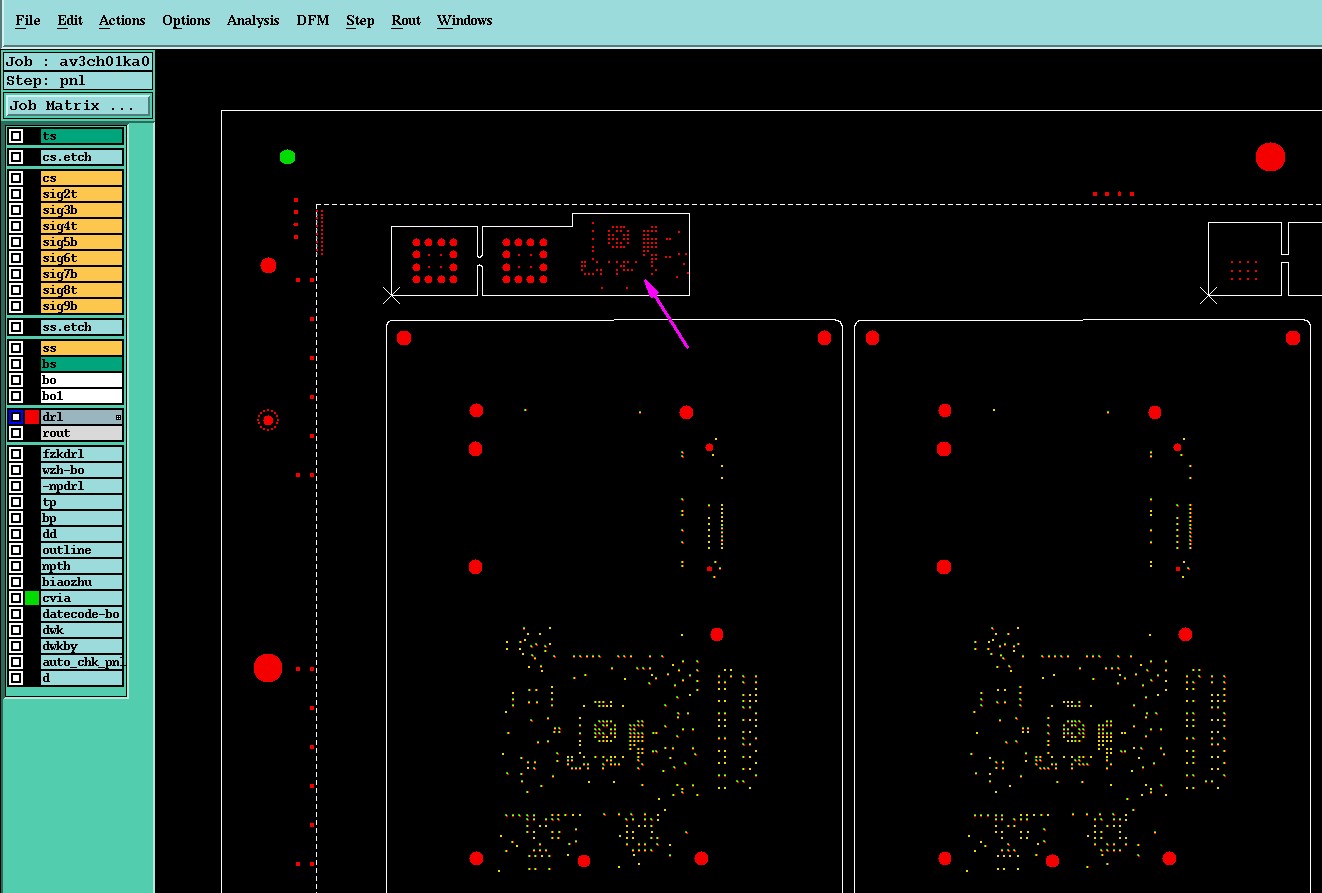The image size is (1322, 893).
Task: Select the bp layer row
Action: pyautogui.click(x=82, y=518)
